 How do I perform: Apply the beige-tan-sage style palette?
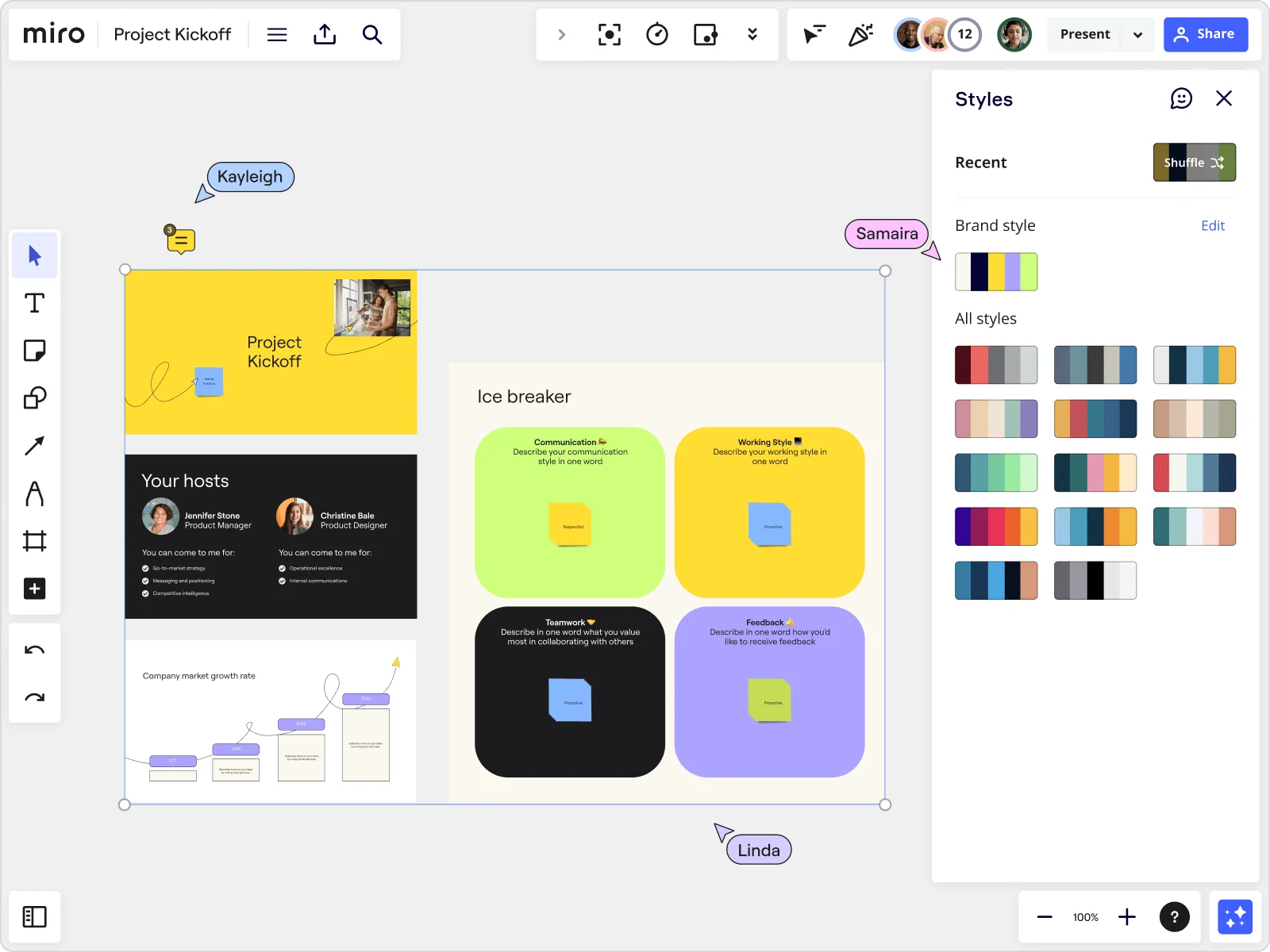1195,419
